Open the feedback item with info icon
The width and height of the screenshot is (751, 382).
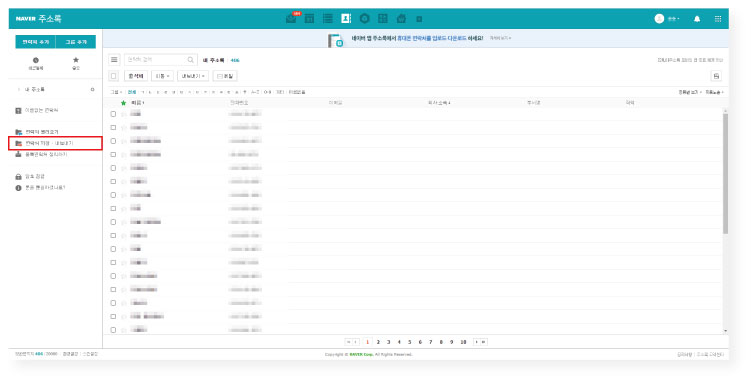40,188
